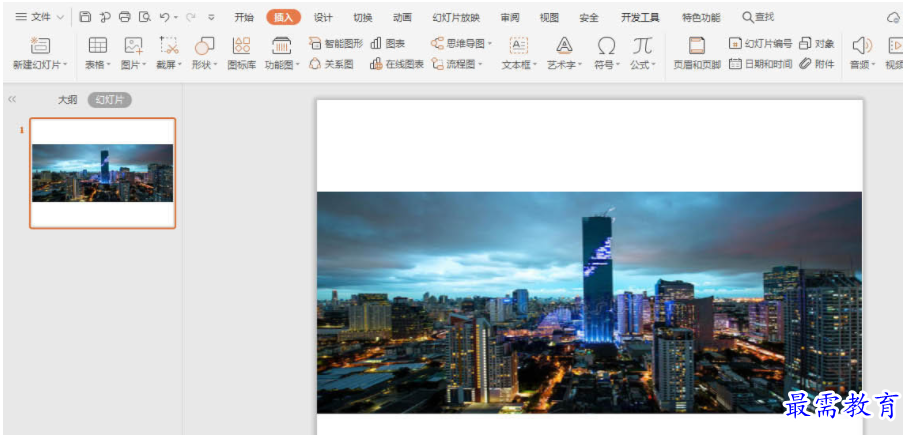Click the 附件 paperclip attachment button
Screen dimensions: 907x437
[x=817, y=64]
